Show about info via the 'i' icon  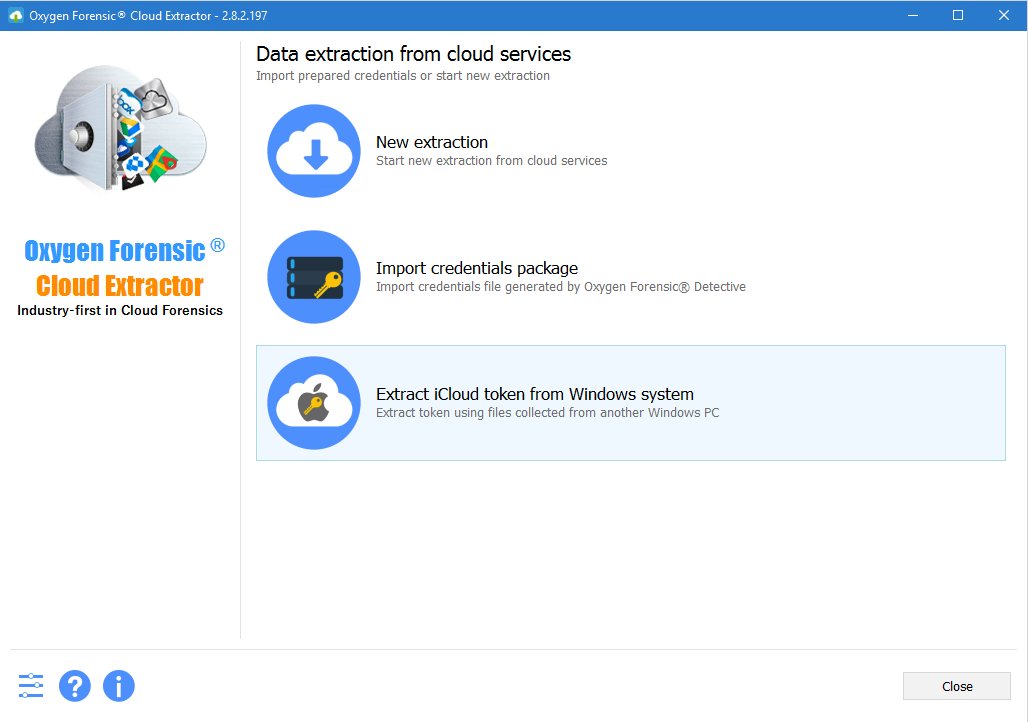click(119, 686)
